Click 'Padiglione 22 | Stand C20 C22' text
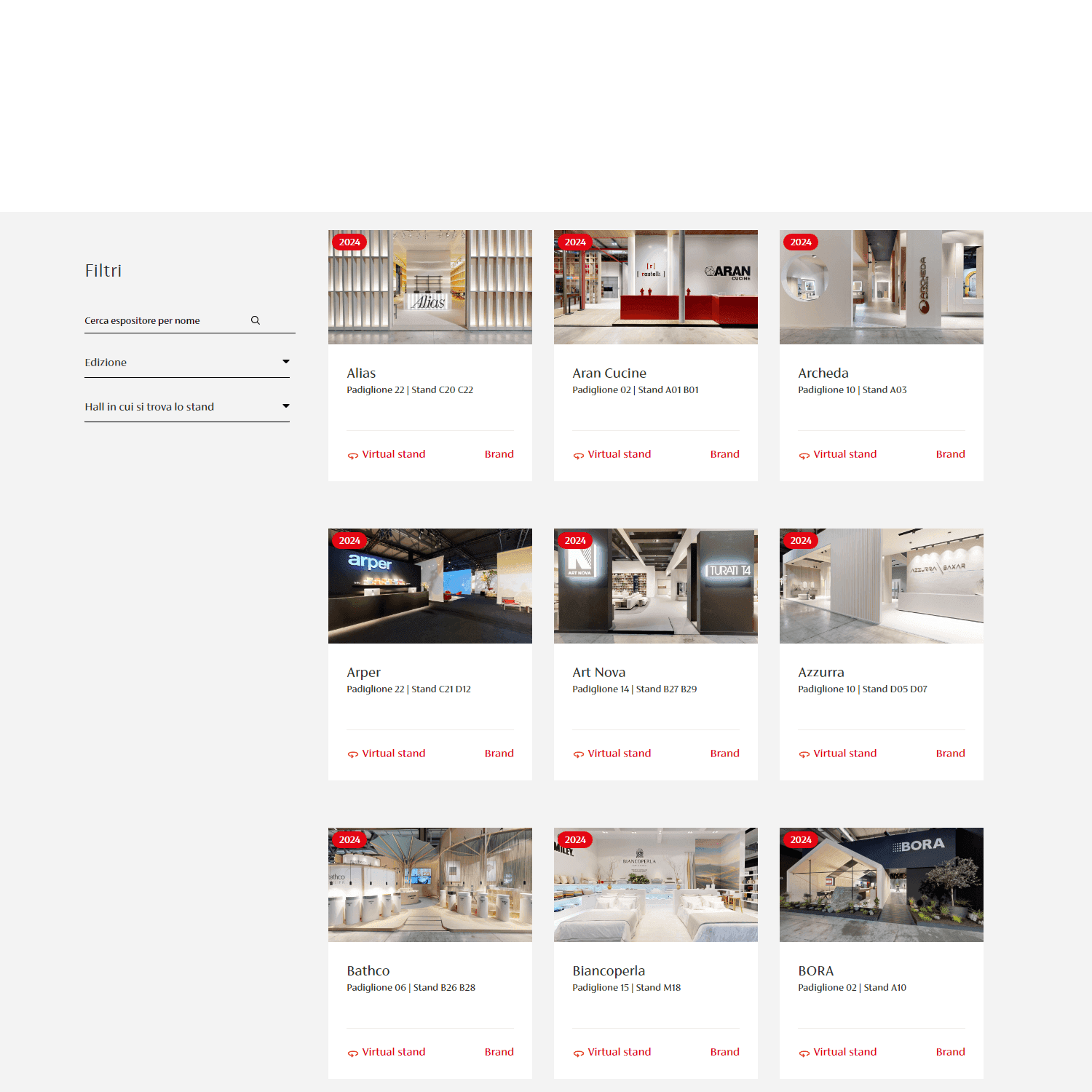The image size is (1092, 1092). (x=410, y=390)
